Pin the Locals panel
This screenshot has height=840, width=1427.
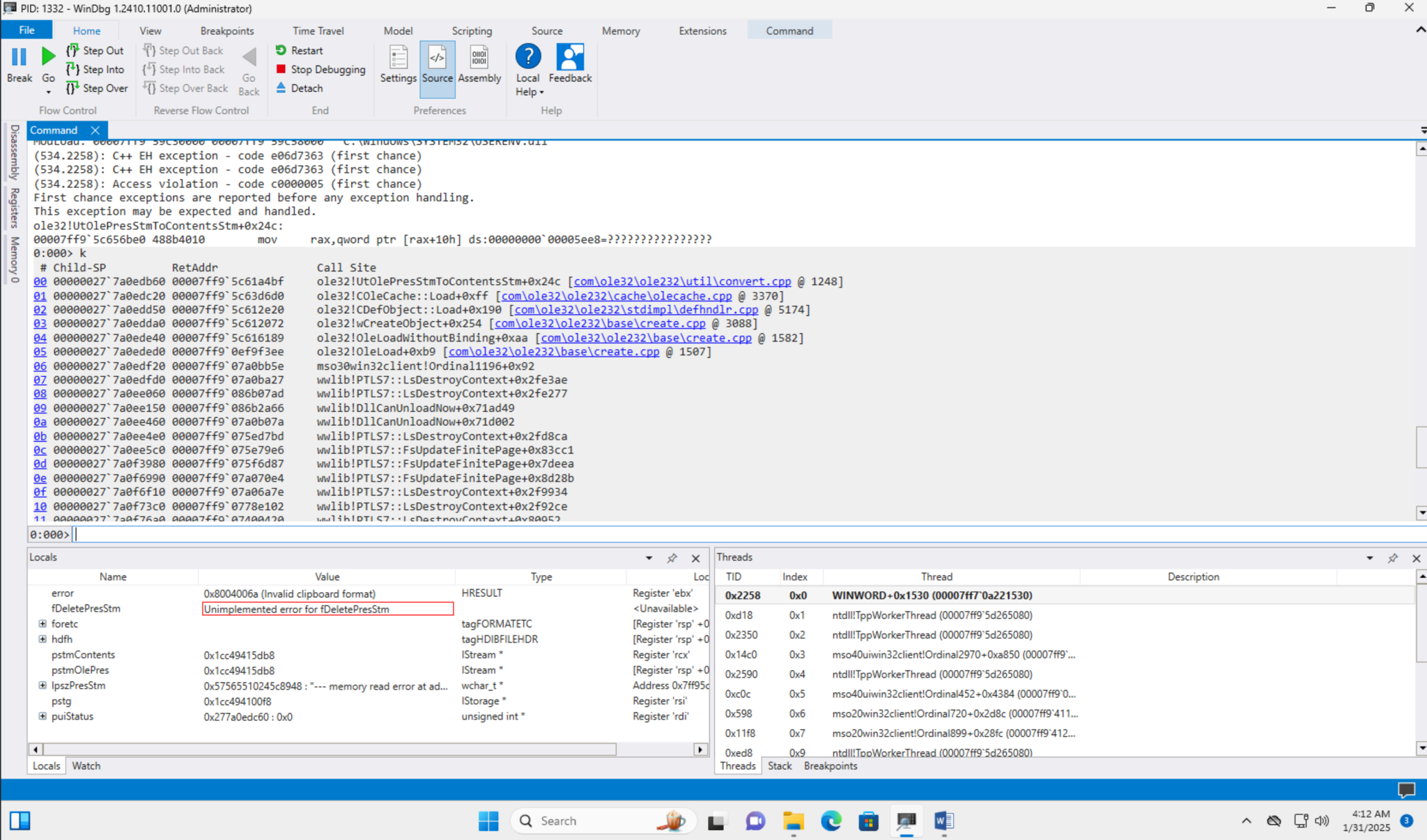tap(672, 558)
